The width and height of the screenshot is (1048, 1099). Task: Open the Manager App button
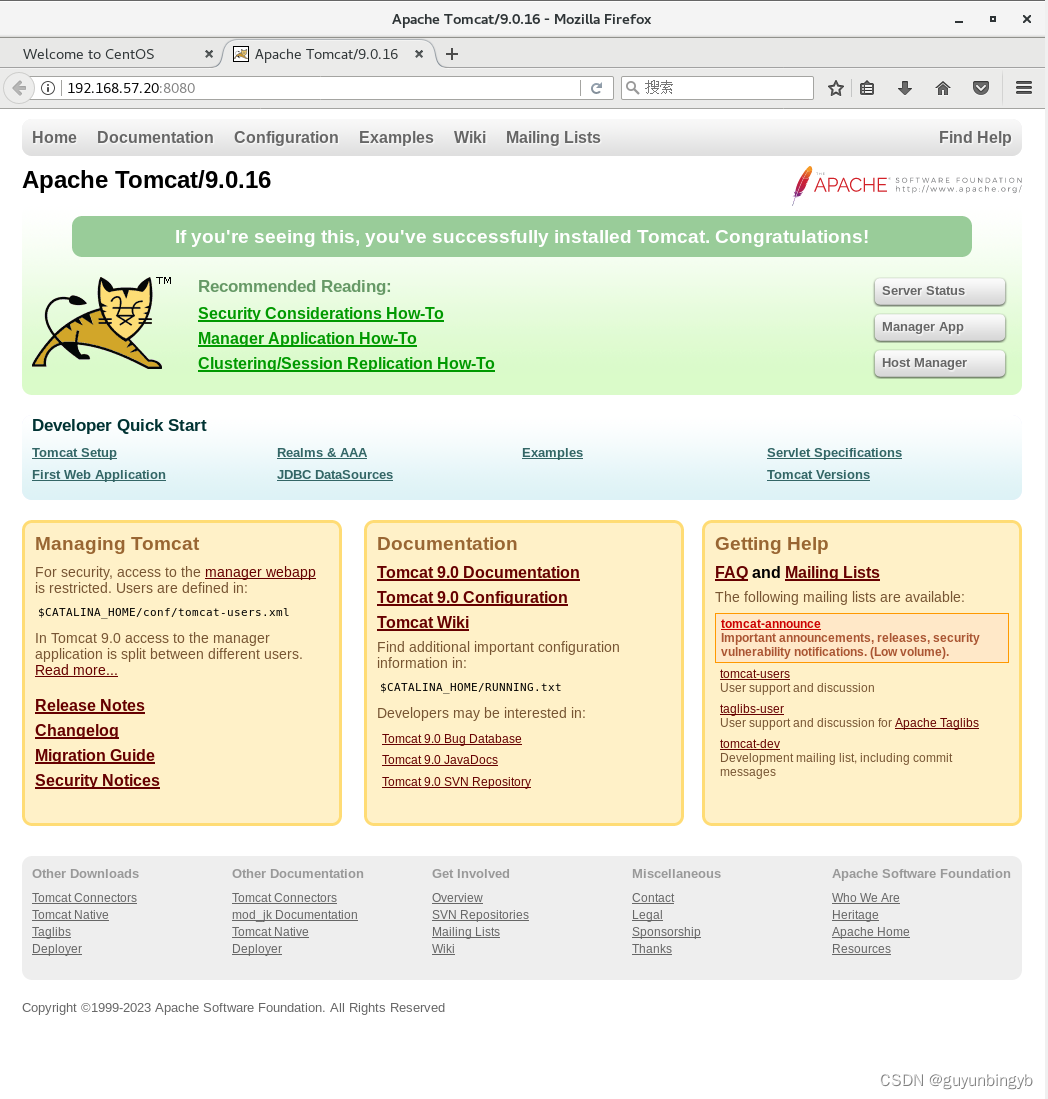pyautogui.click(x=939, y=327)
